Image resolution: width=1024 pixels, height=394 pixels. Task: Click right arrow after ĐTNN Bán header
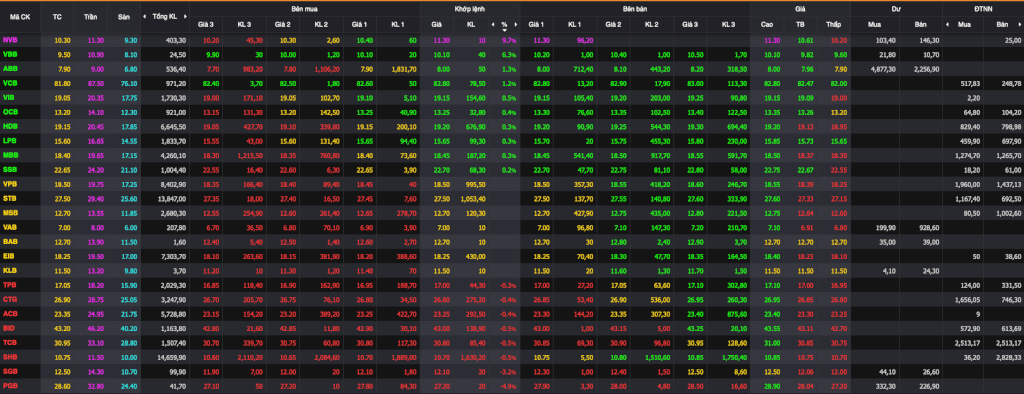click(1020, 24)
